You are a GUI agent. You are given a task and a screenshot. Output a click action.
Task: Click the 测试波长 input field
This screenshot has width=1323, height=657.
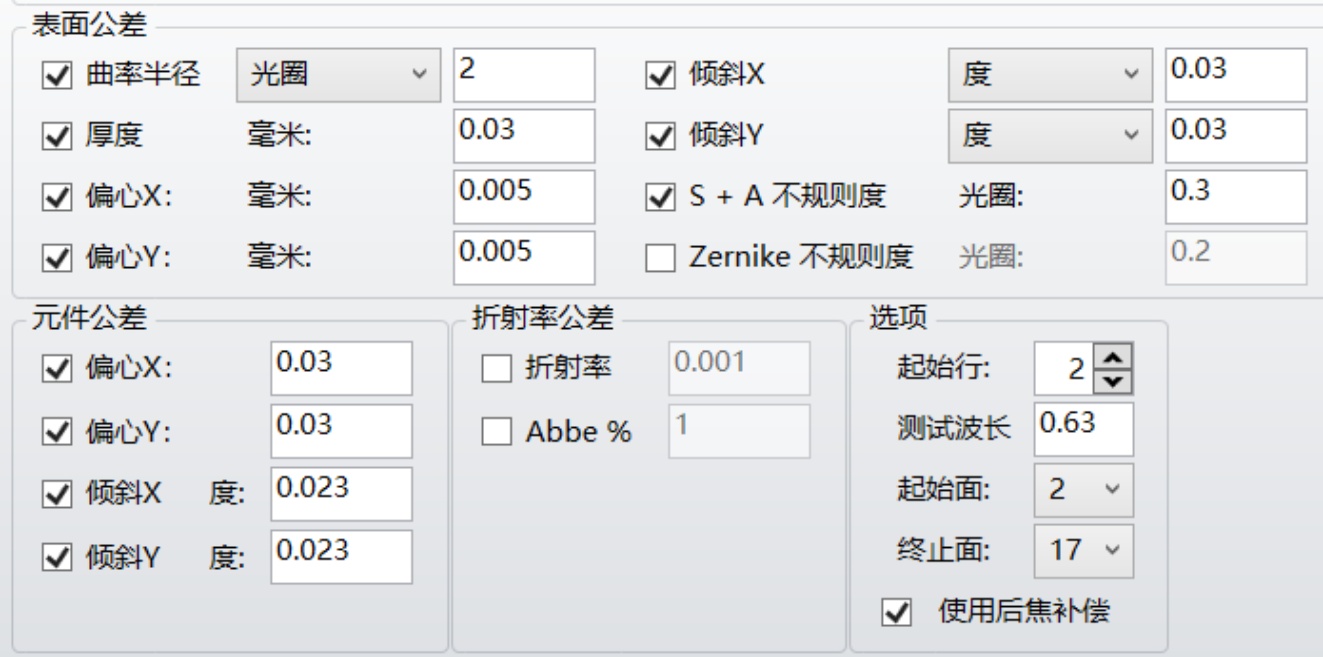coord(1084,429)
